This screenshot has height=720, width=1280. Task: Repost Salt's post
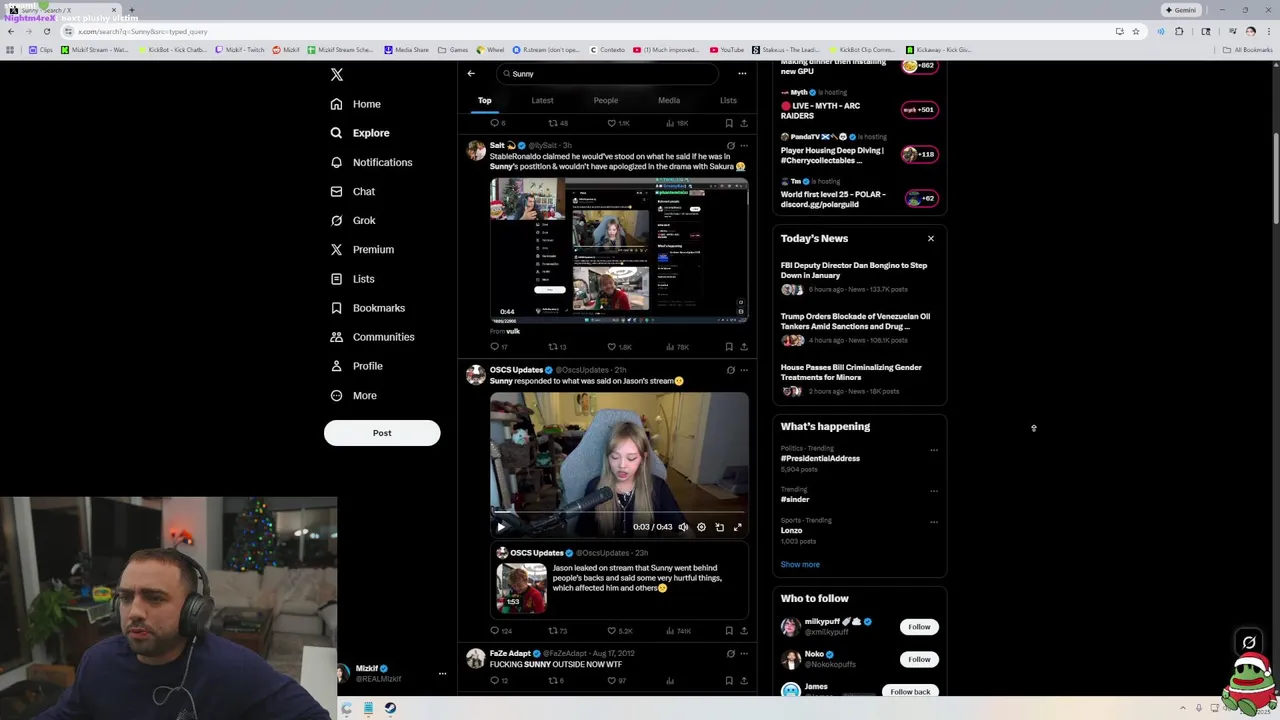tap(557, 347)
